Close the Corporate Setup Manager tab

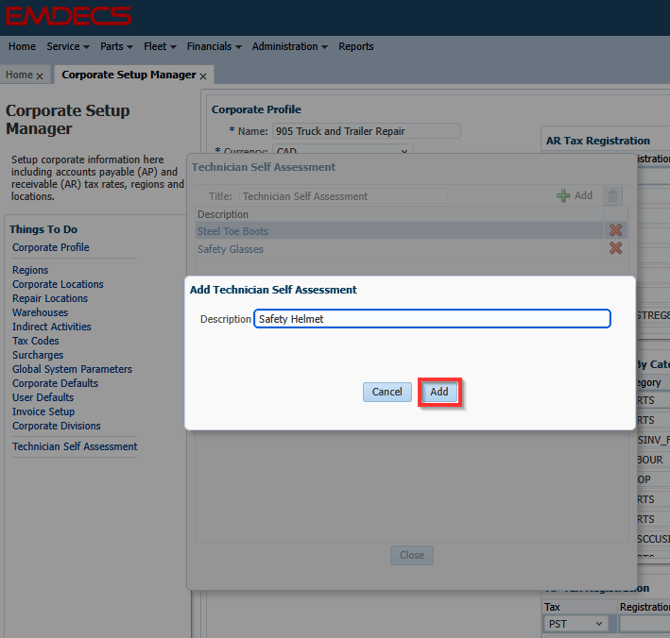pyautogui.click(x=203, y=76)
